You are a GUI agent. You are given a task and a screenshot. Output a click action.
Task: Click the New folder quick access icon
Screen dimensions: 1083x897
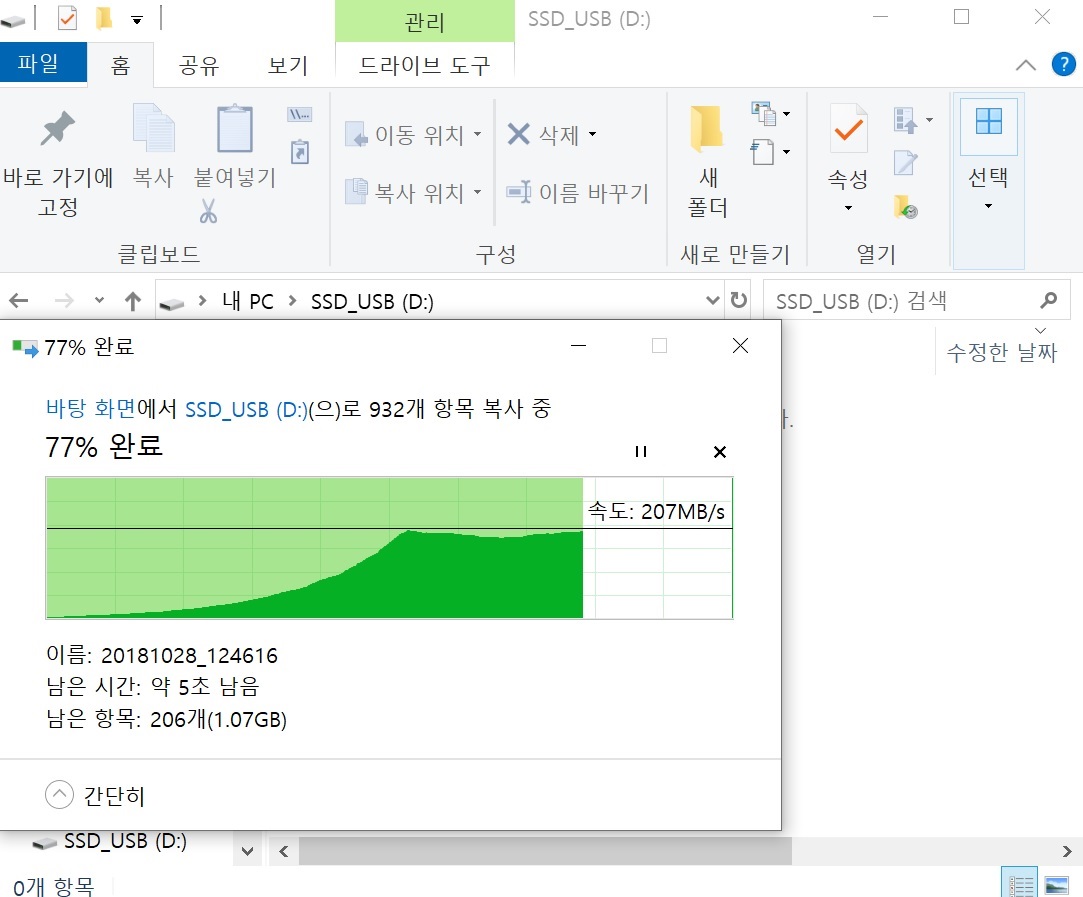pos(103,18)
